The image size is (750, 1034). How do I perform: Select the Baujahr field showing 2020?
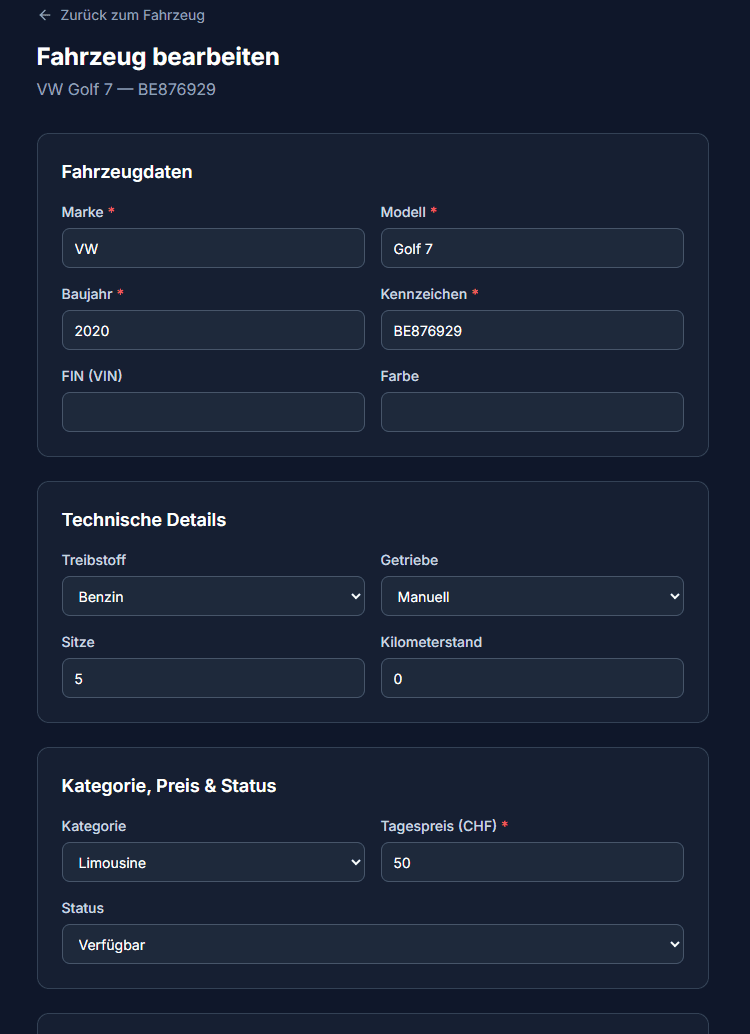[213, 330]
